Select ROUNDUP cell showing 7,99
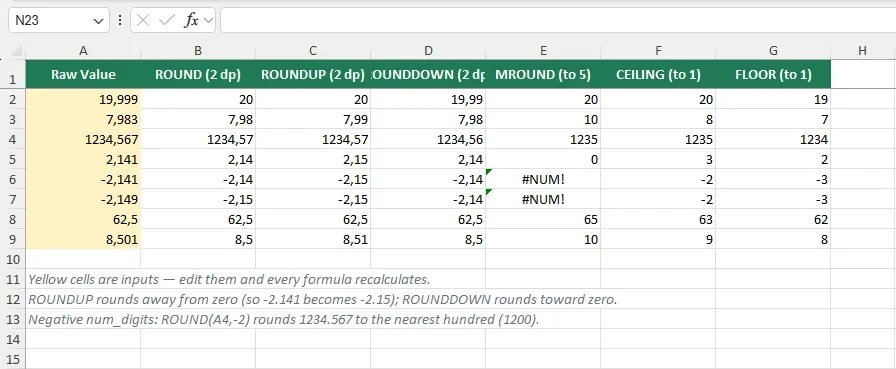896x369 pixels. (x=313, y=119)
